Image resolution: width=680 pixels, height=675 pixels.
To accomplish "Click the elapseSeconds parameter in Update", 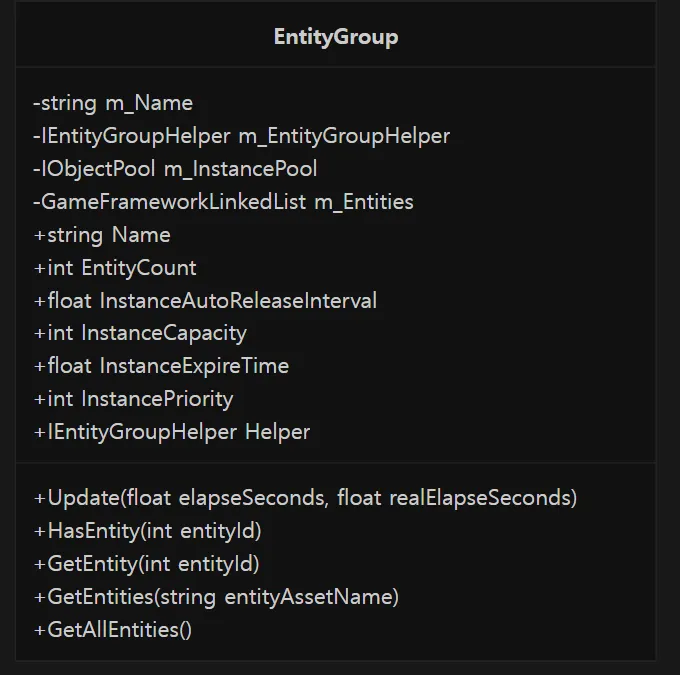I will [251, 498].
